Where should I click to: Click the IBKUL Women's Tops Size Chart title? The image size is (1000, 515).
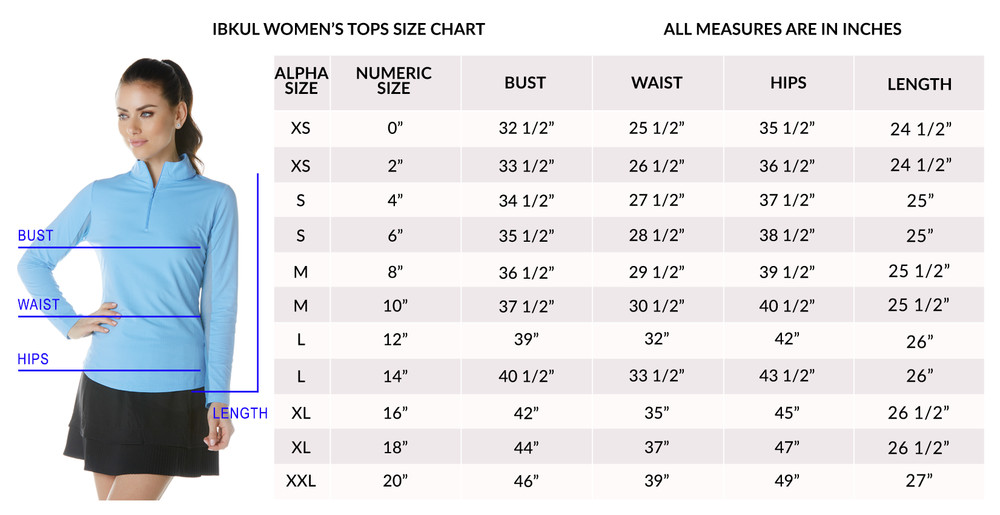[x=349, y=29]
